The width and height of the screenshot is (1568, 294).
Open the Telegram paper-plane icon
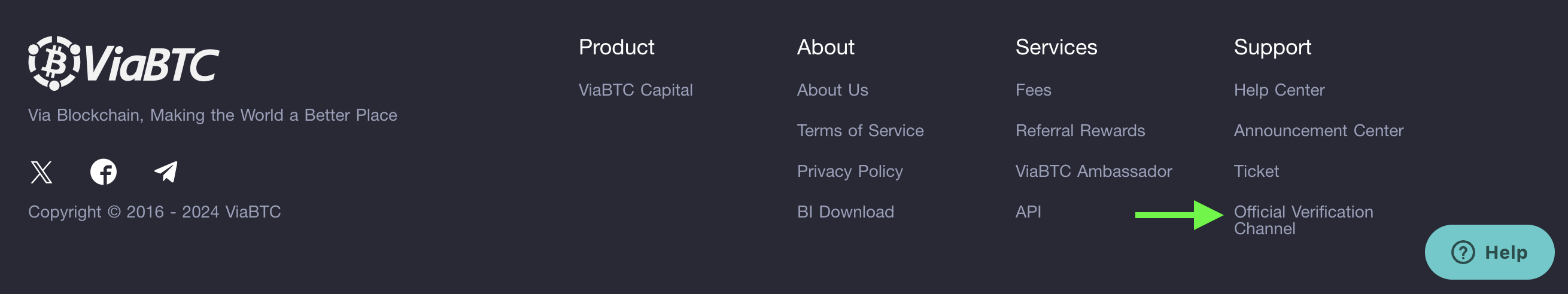[166, 172]
